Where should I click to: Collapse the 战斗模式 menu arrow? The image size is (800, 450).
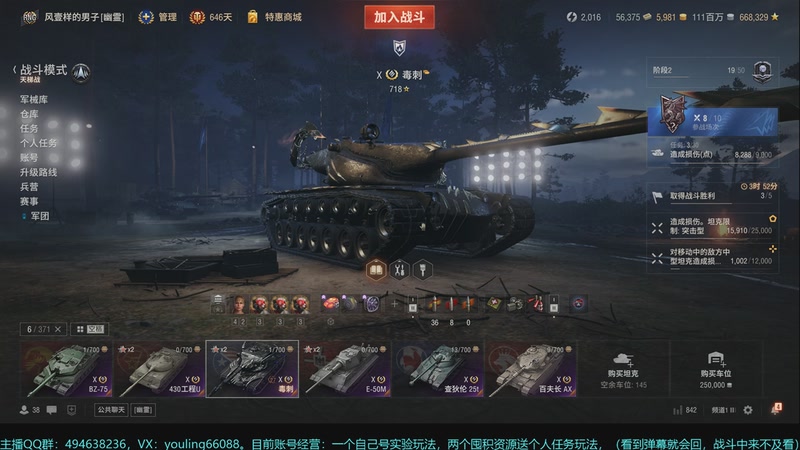[x=14, y=70]
